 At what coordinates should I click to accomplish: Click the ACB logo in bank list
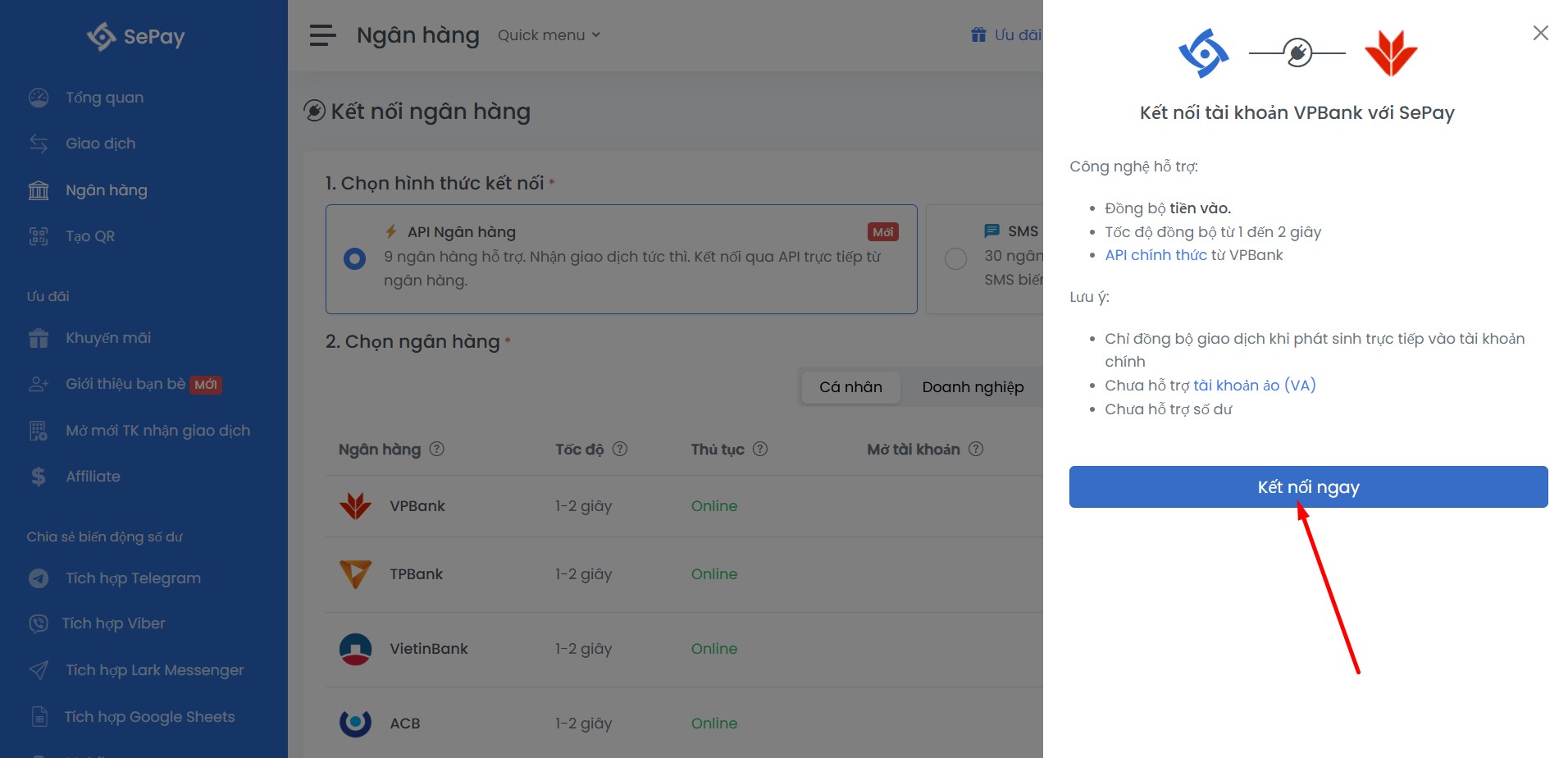355,723
